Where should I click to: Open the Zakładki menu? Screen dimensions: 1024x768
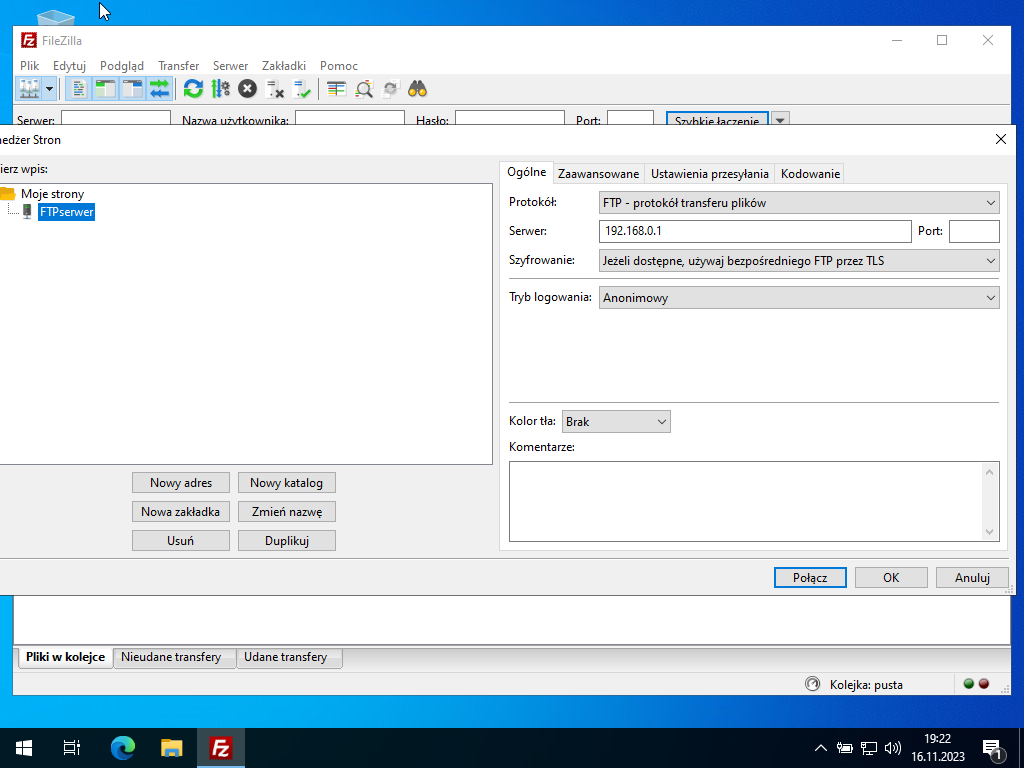tap(283, 65)
